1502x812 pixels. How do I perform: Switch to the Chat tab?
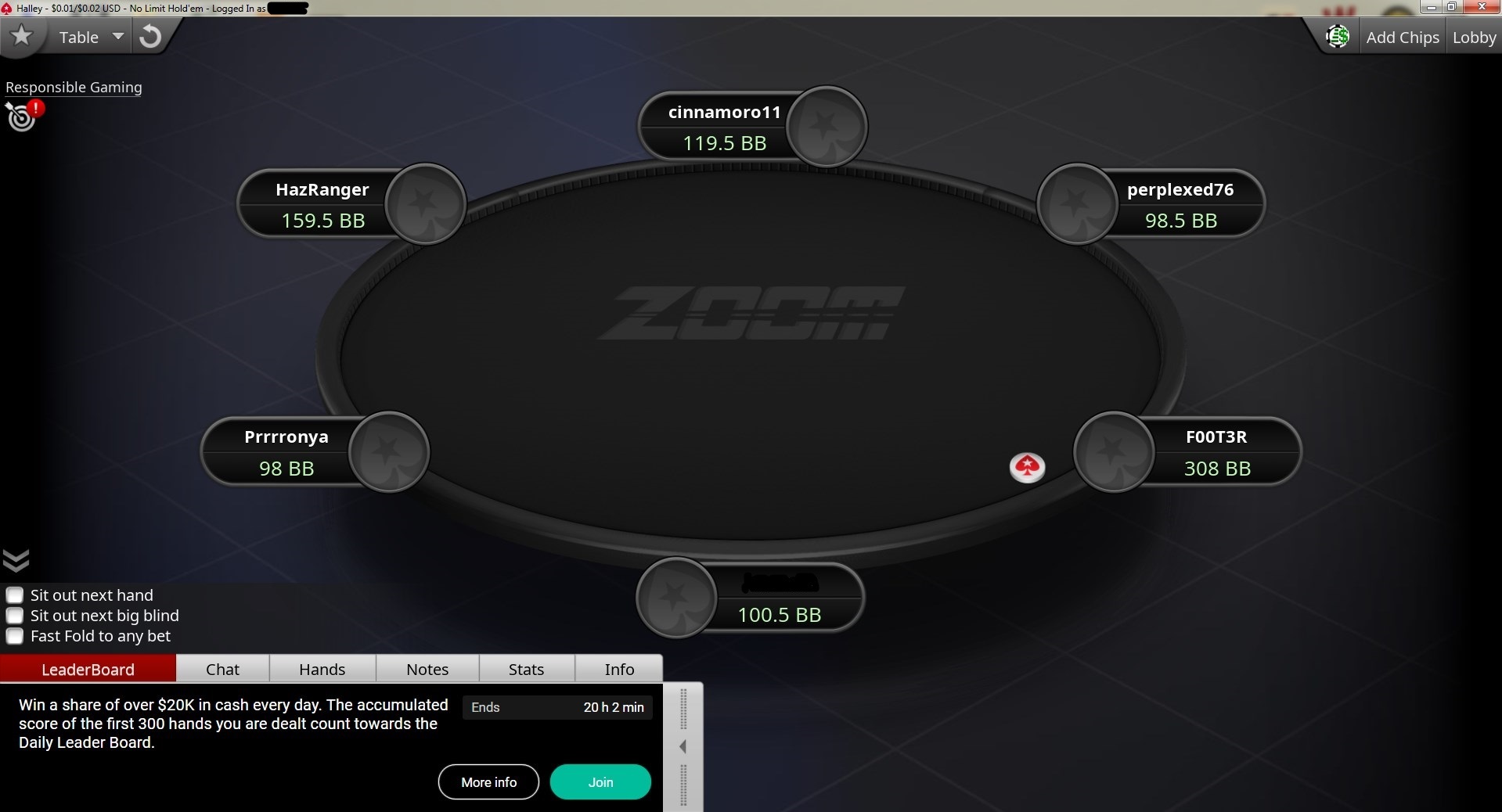click(x=222, y=669)
